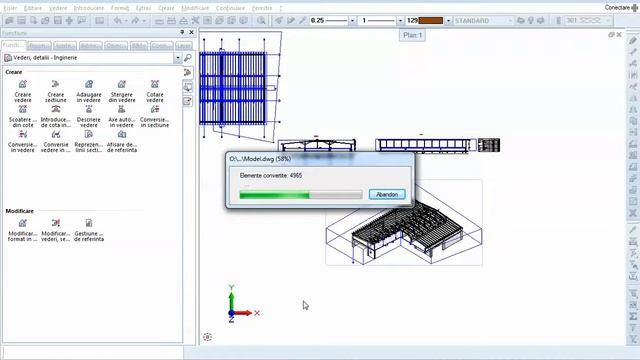
Task: Open the 0.25 pen thickness dropdown
Action: [x=352, y=20]
